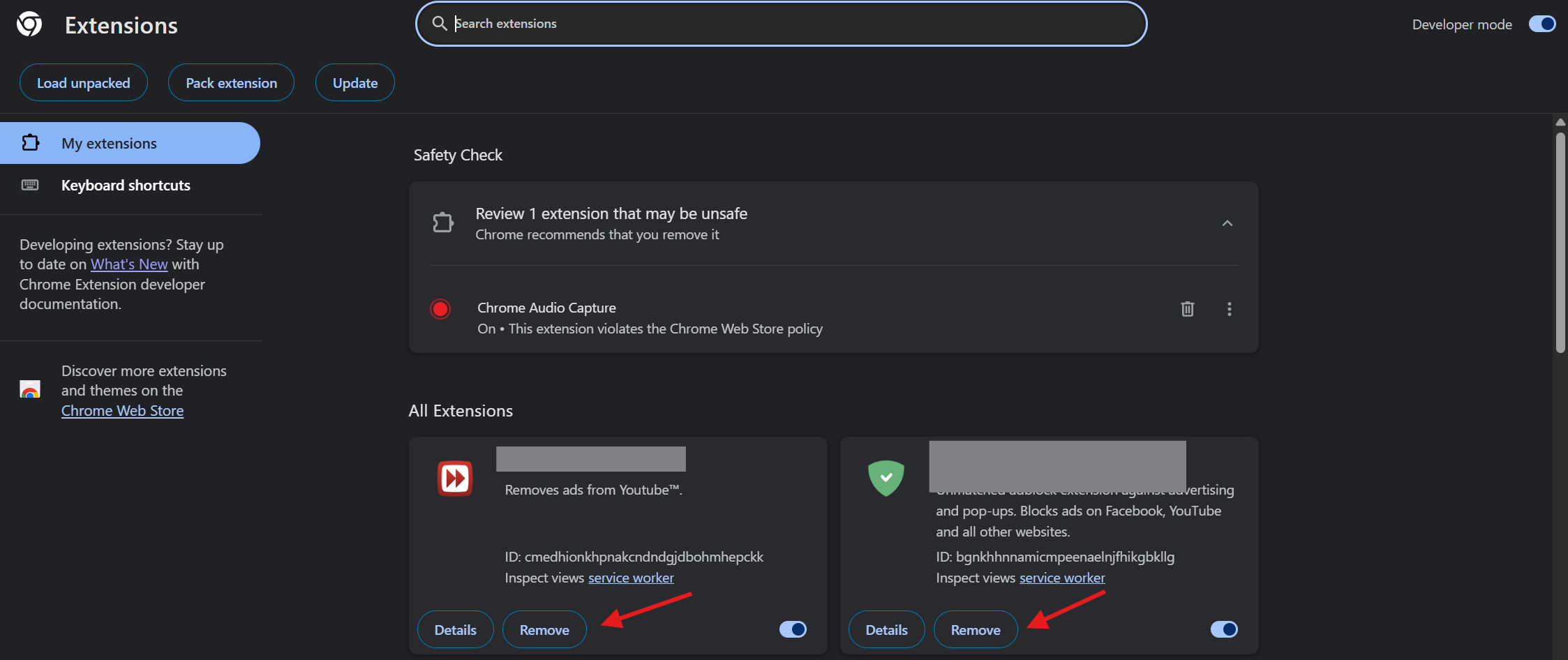Click the puzzle icon in Safety Check
This screenshot has height=660, width=1568.
click(443, 223)
